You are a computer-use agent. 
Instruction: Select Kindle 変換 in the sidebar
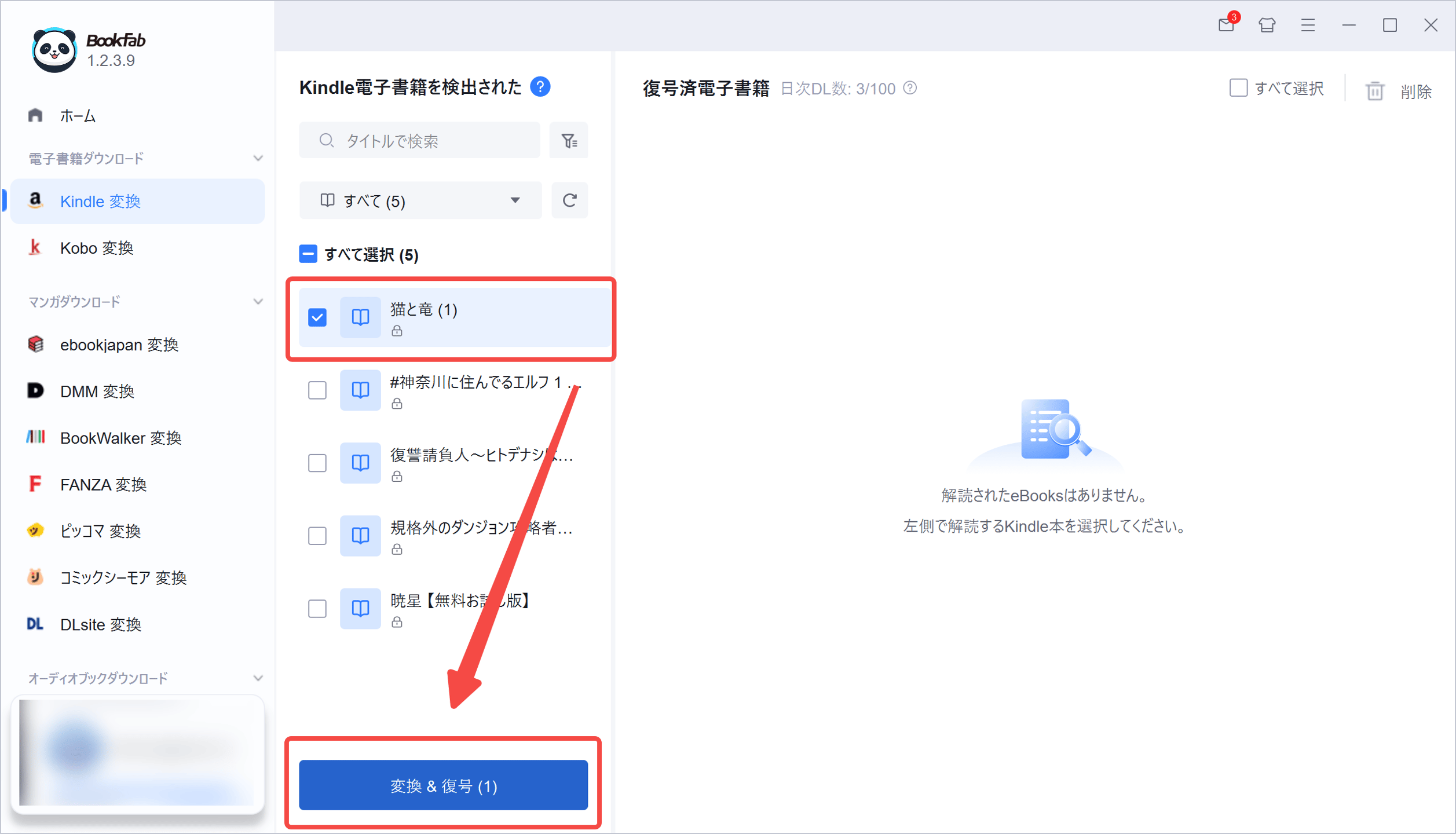coord(138,201)
